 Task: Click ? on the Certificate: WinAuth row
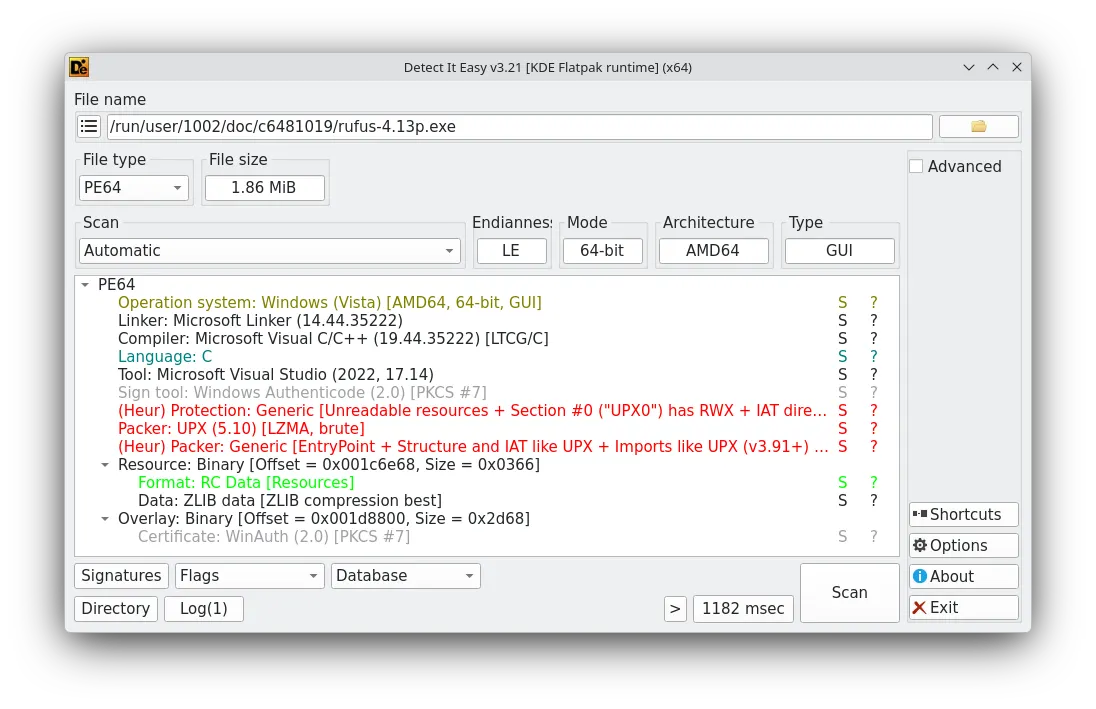pos(873,536)
